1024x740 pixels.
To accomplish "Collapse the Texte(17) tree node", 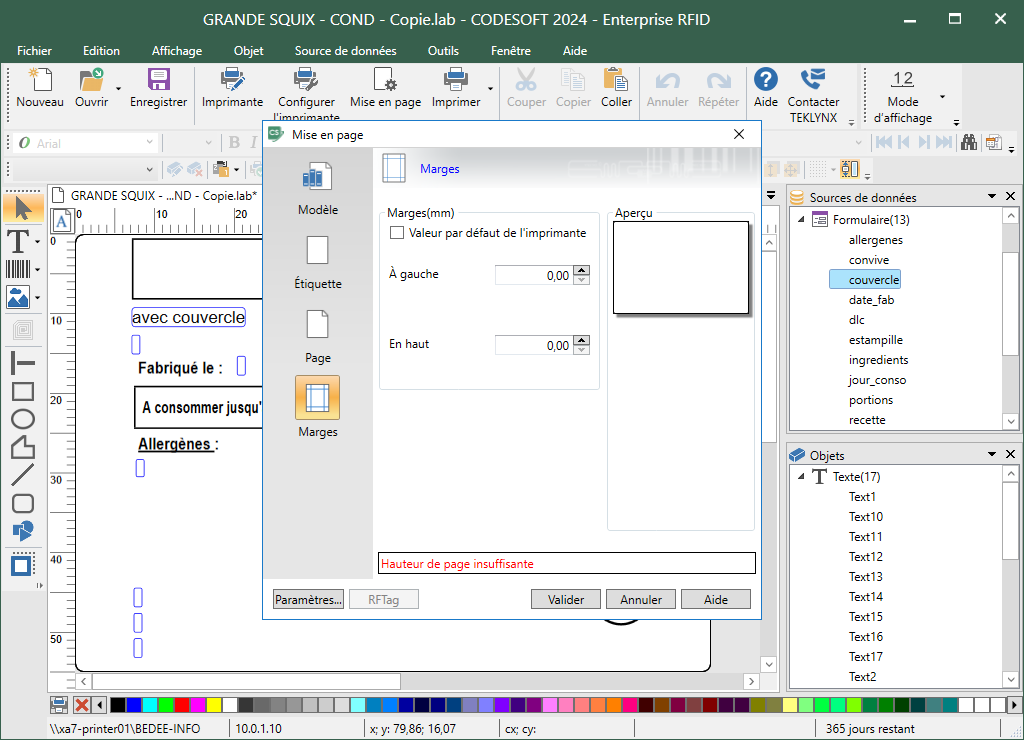I will (x=802, y=477).
